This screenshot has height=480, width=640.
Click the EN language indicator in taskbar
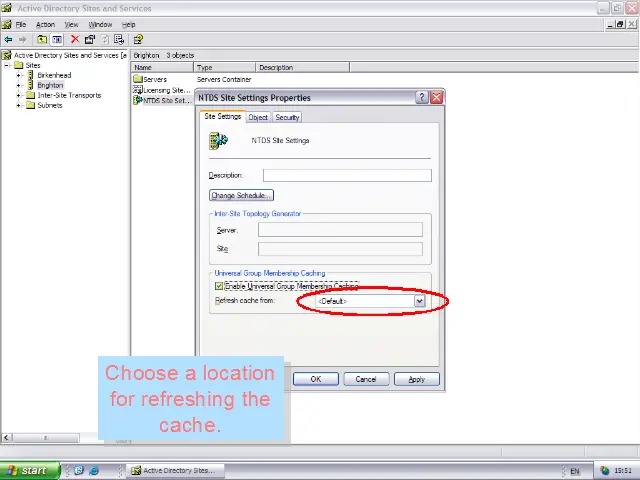point(575,471)
